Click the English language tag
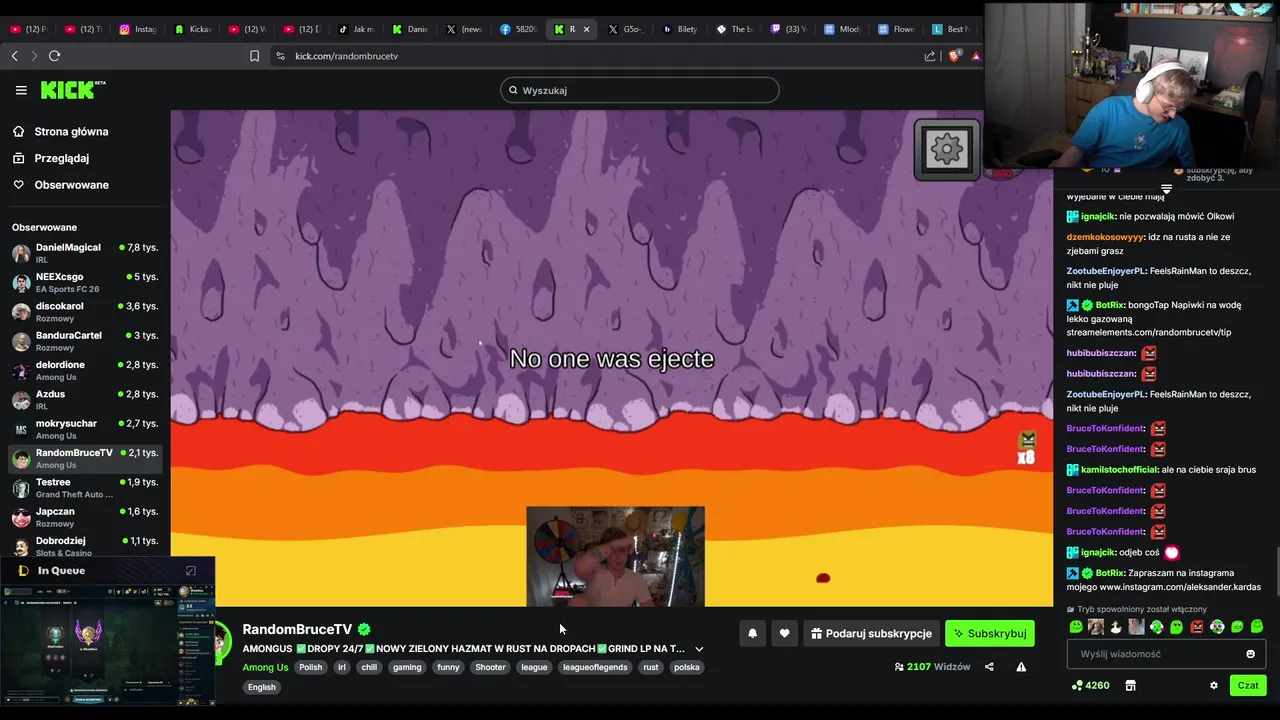 coord(262,687)
